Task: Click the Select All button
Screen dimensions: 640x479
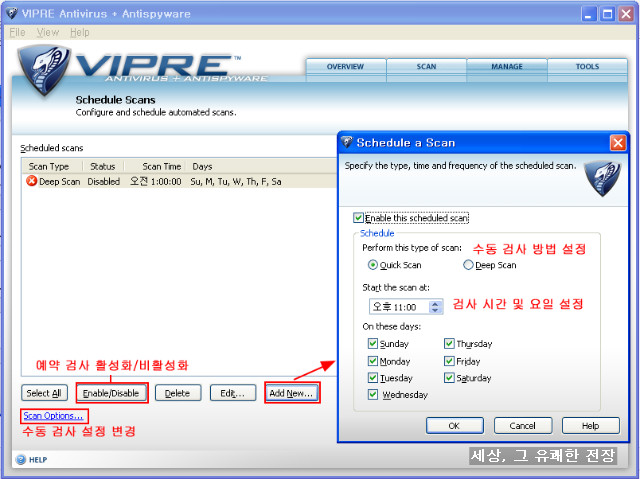Action: [44, 393]
